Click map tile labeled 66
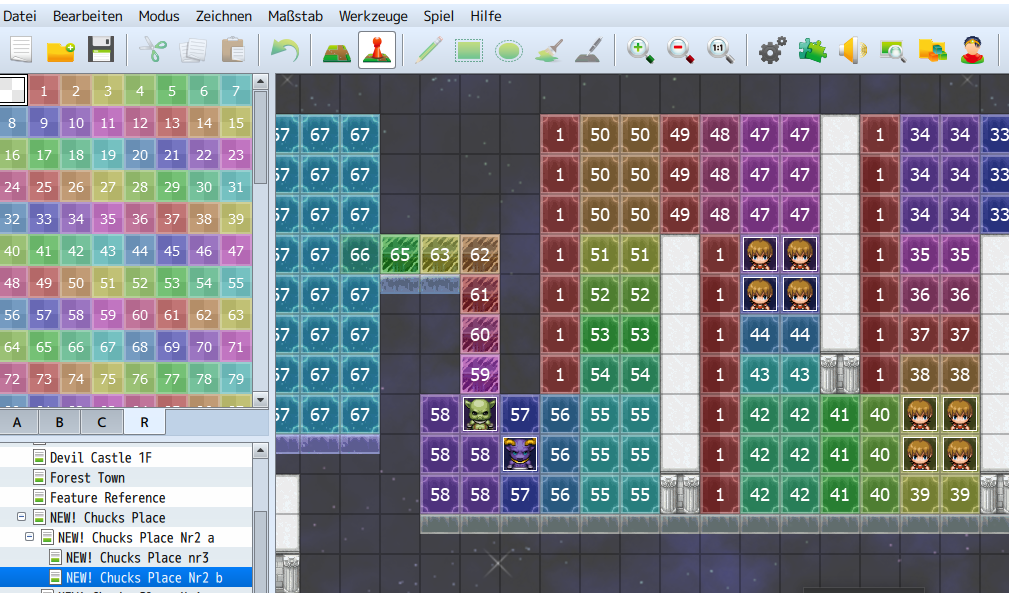The height and width of the screenshot is (593, 1009). pyautogui.click(x=360, y=255)
